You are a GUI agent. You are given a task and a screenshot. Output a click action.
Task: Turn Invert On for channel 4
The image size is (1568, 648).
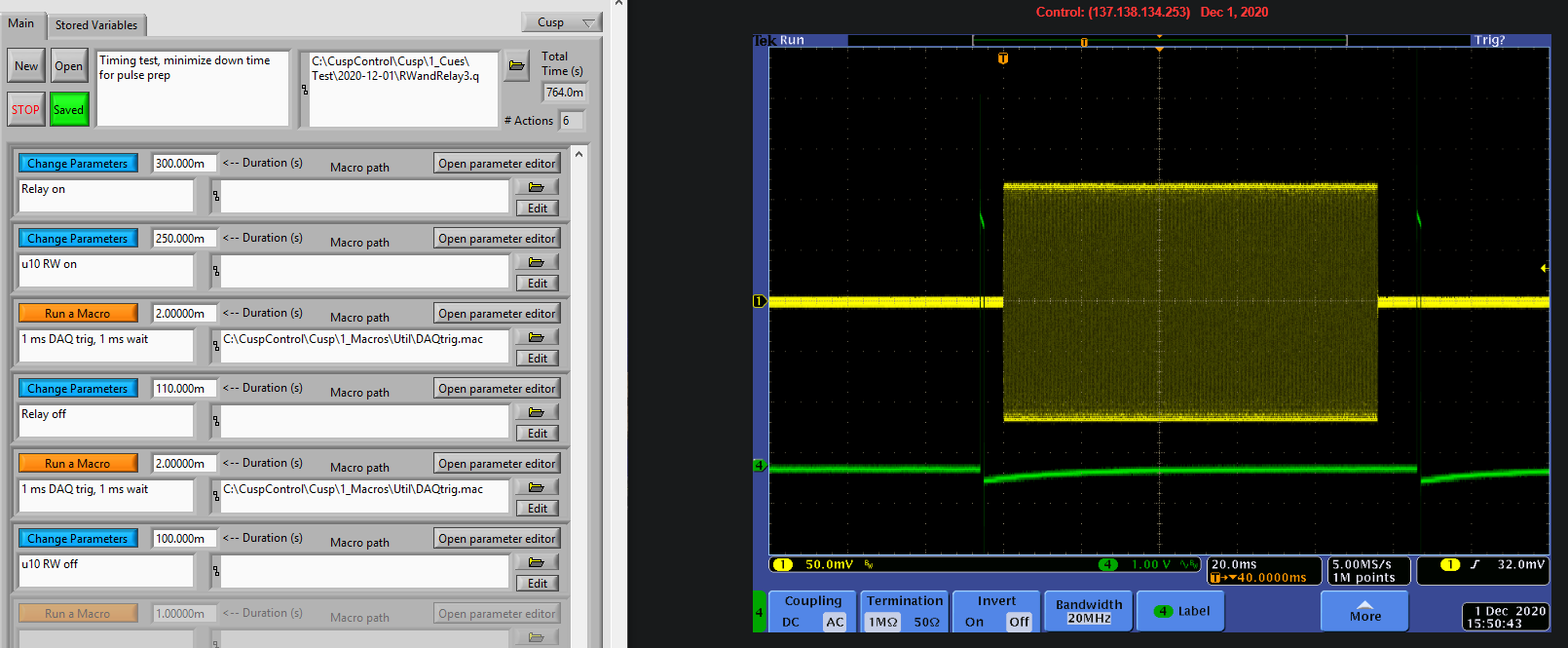click(974, 622)
